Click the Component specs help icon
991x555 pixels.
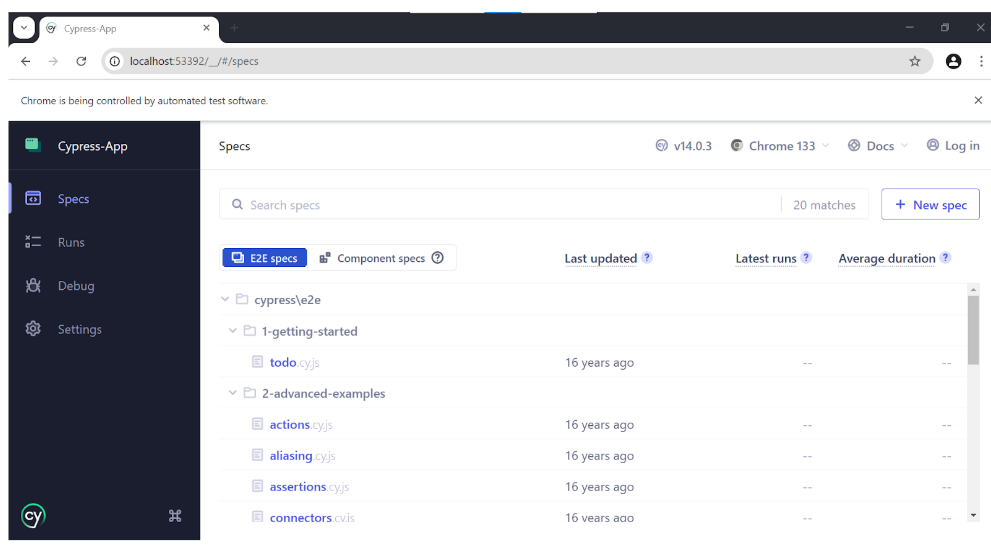(437, 258)
